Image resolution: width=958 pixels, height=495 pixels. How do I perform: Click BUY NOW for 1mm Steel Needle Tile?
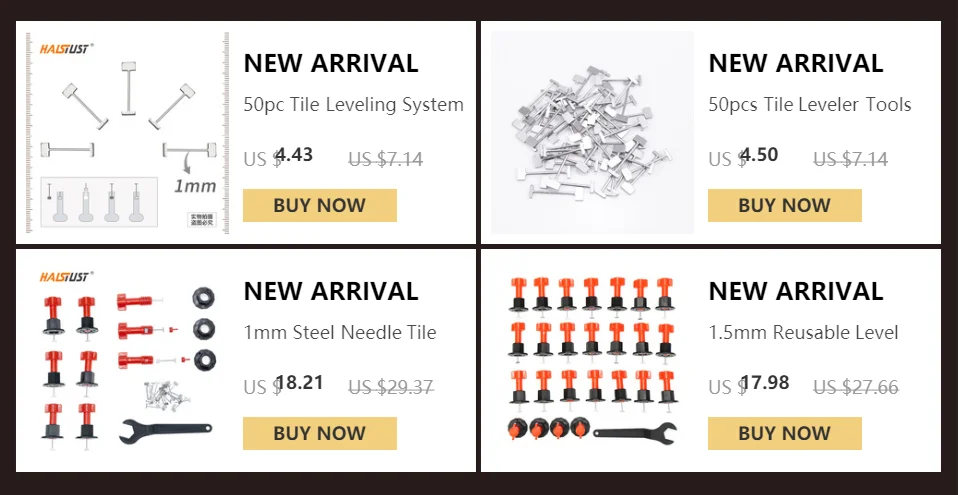[x=320, y=433]
